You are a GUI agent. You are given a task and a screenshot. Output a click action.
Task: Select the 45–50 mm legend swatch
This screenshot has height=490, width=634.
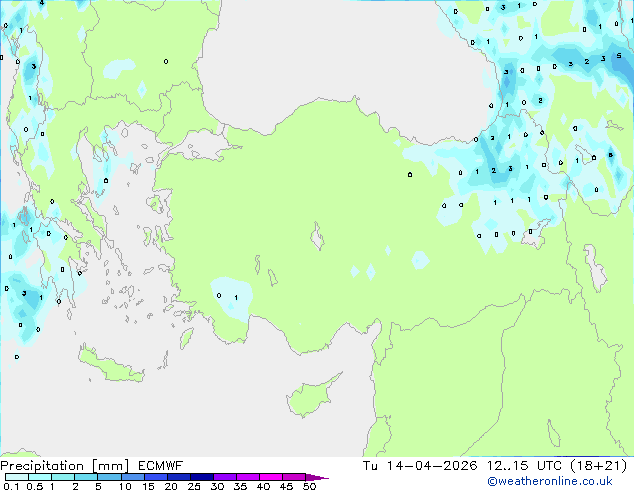(294, 477)
